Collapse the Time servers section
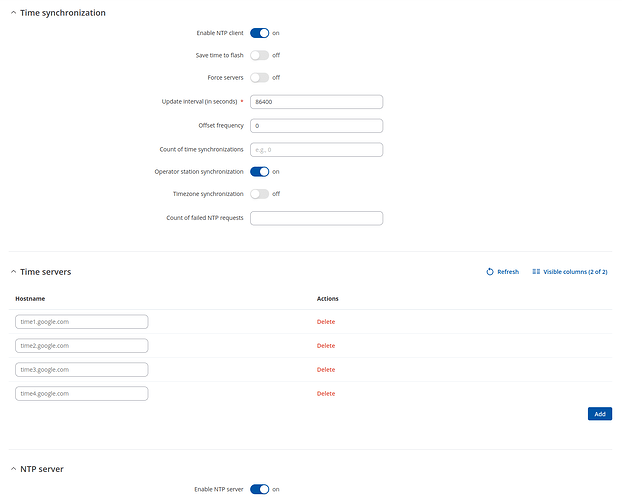Viewport: 622px width, 500px height. [13, 272]
